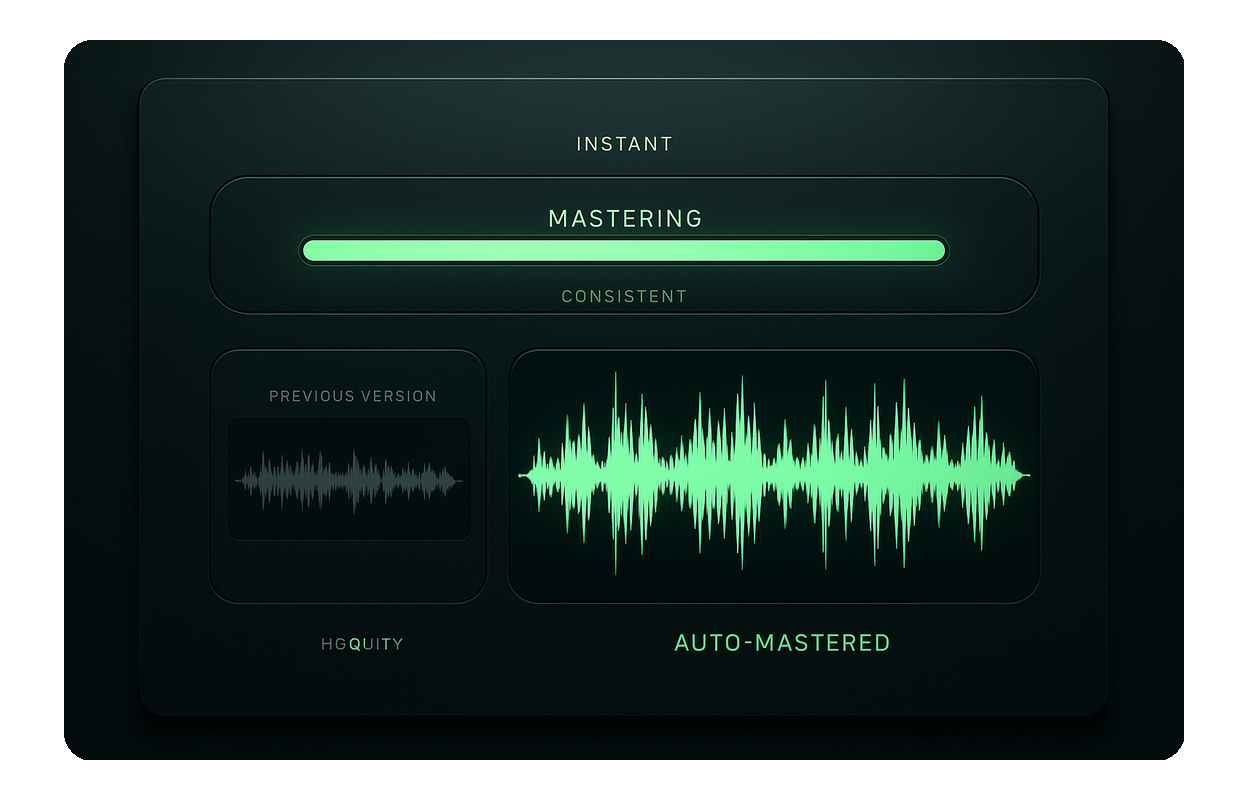Click the AUTO-MASTERED label

tap(782, 643)
